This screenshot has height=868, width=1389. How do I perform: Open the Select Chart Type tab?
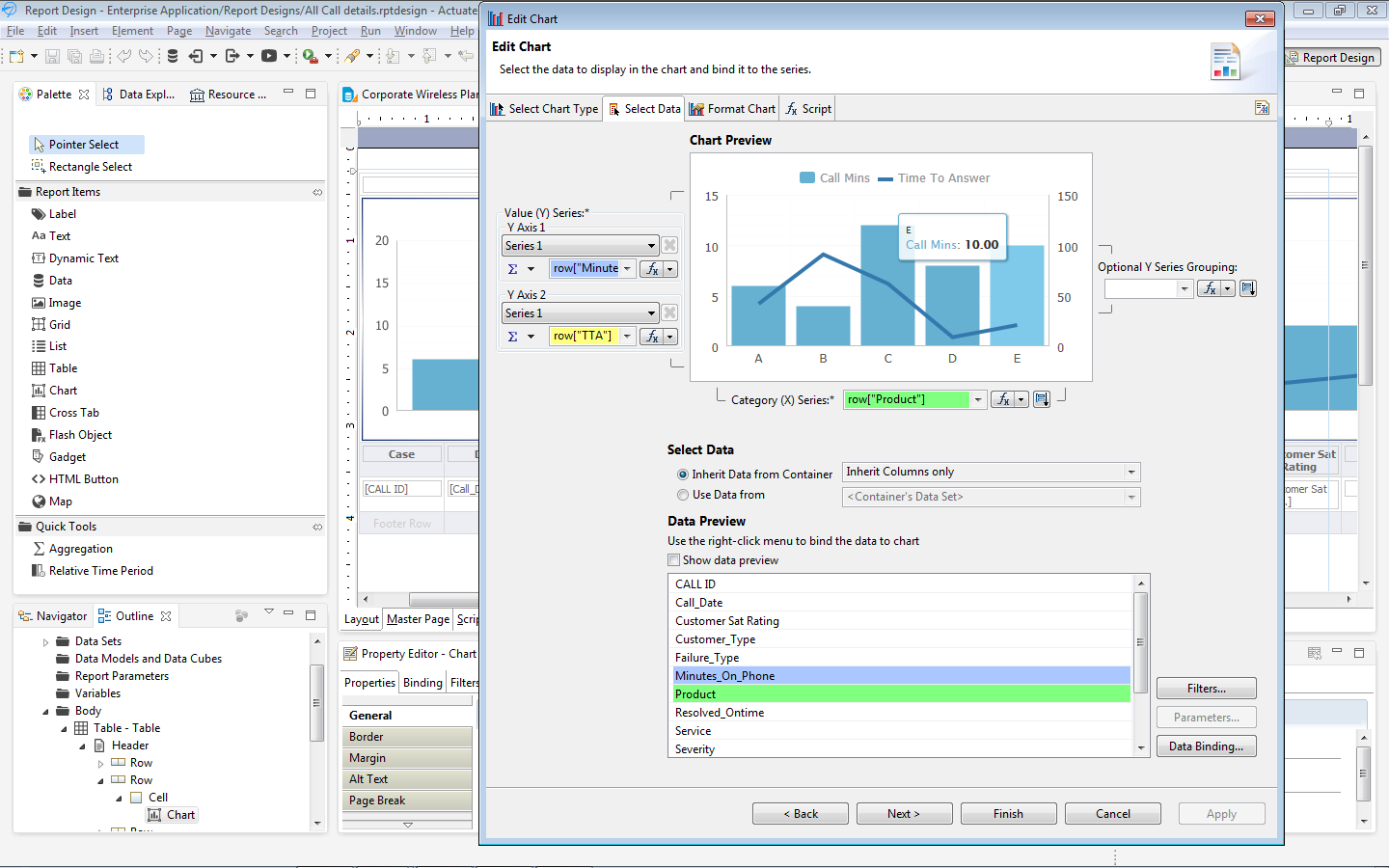tap(545, 109)
